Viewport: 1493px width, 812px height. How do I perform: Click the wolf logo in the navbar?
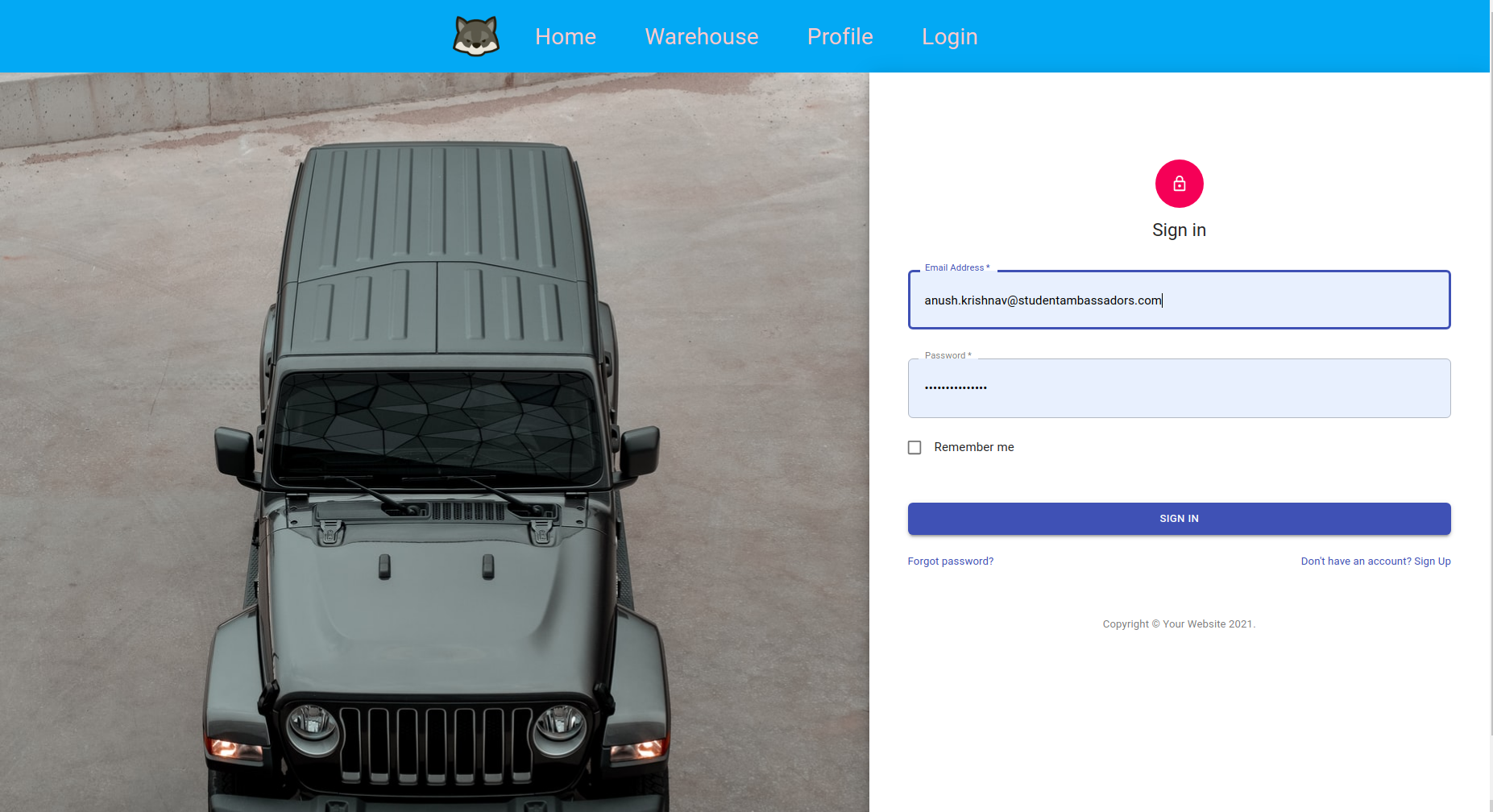[476, 36]
